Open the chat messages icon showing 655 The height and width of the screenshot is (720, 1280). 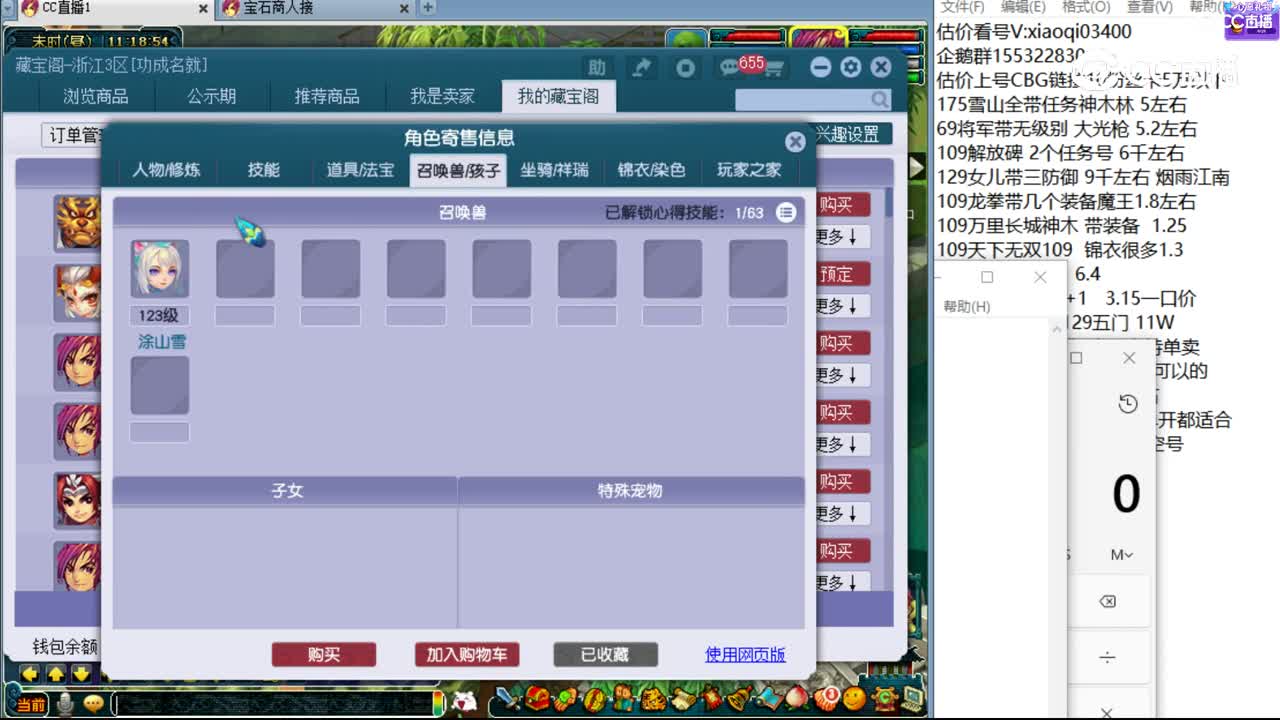[x=730, y=66]
